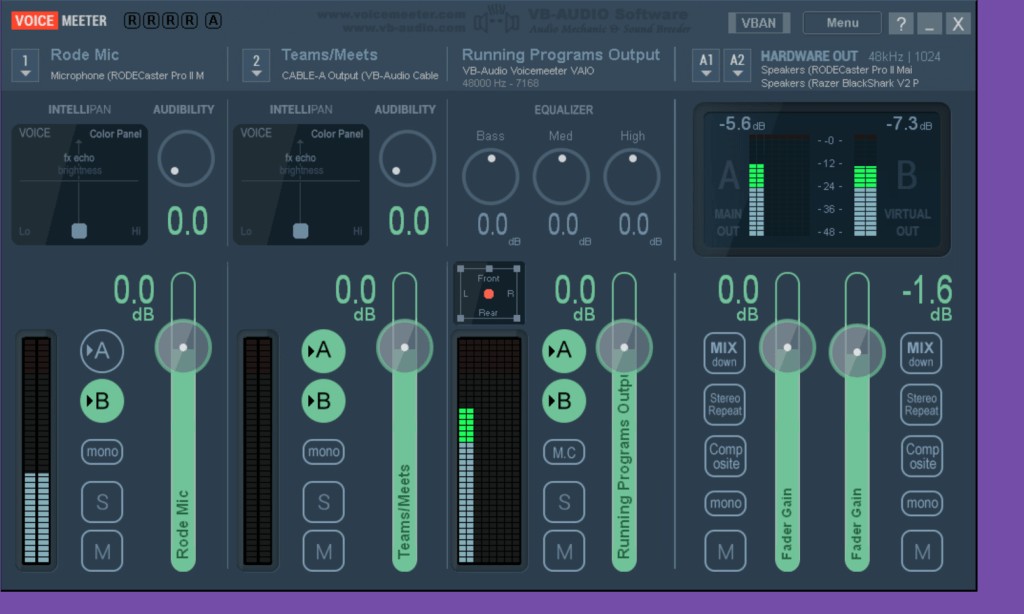Screen dimensions: 1024x614
Task: Enable mono on the Teams/Meets strip
Action: [323, 451]
